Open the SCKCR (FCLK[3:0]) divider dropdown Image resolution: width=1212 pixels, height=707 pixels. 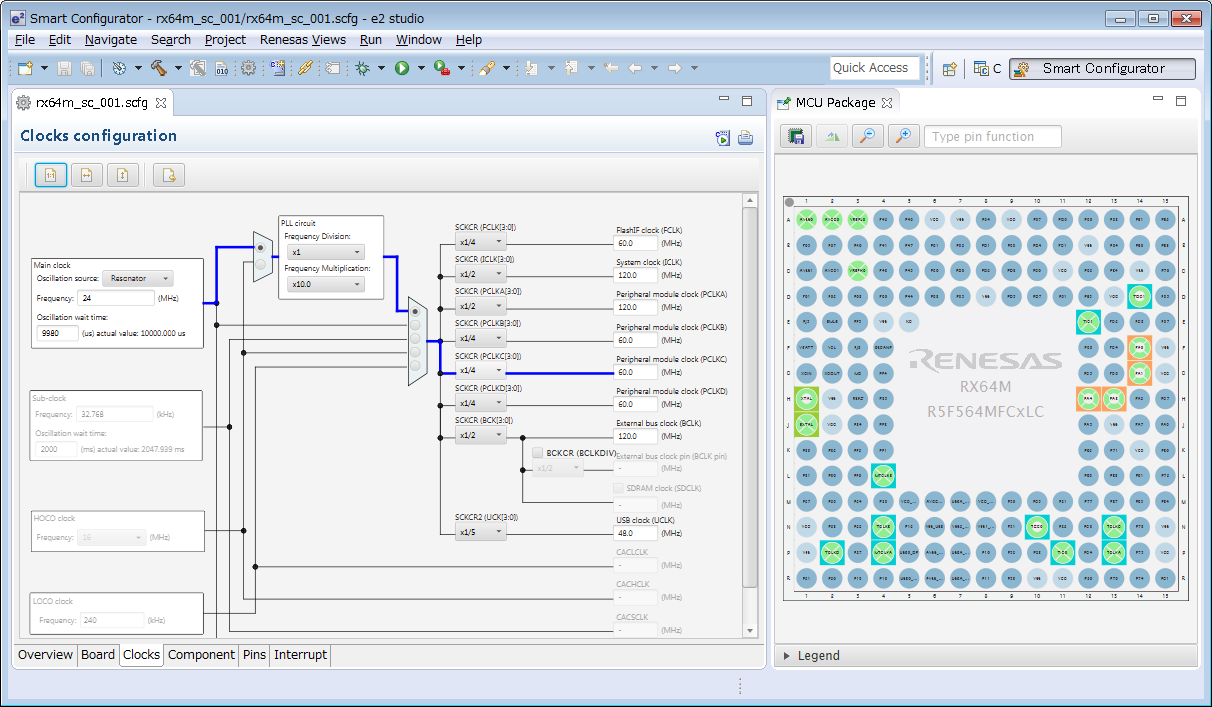tap(481, 242)
